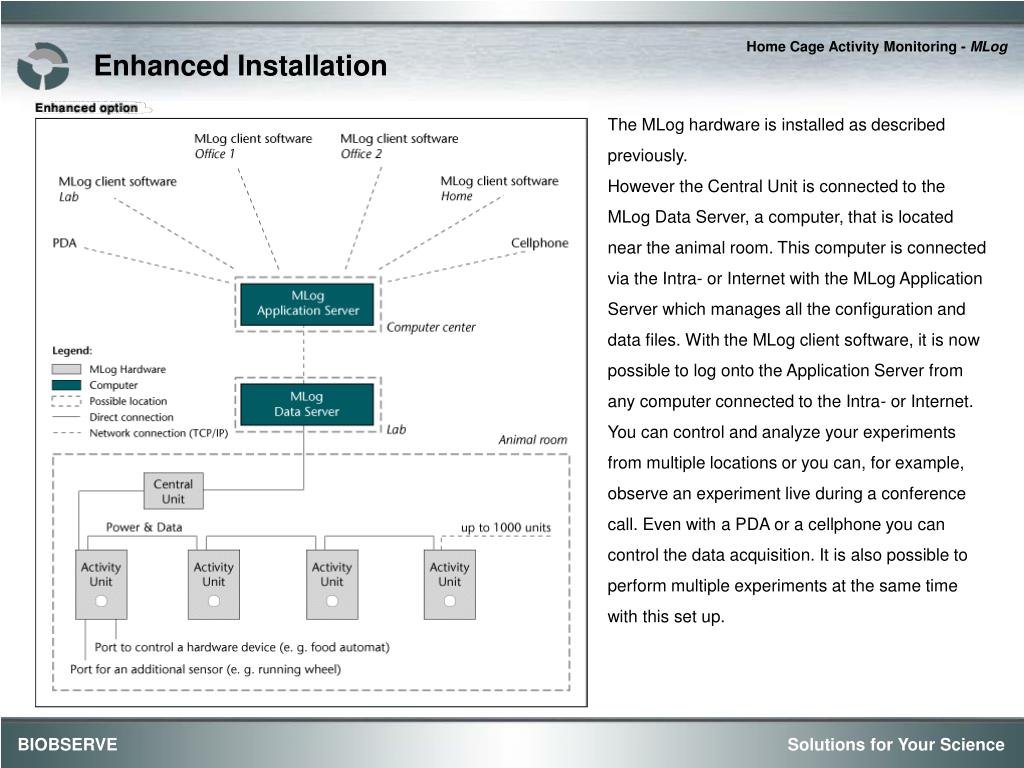Click the 'MLog client software Lab' label

[118, 189]
